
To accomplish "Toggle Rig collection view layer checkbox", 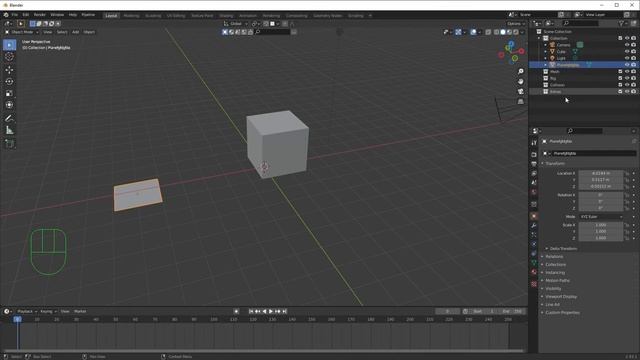I will tap(620, 78).
